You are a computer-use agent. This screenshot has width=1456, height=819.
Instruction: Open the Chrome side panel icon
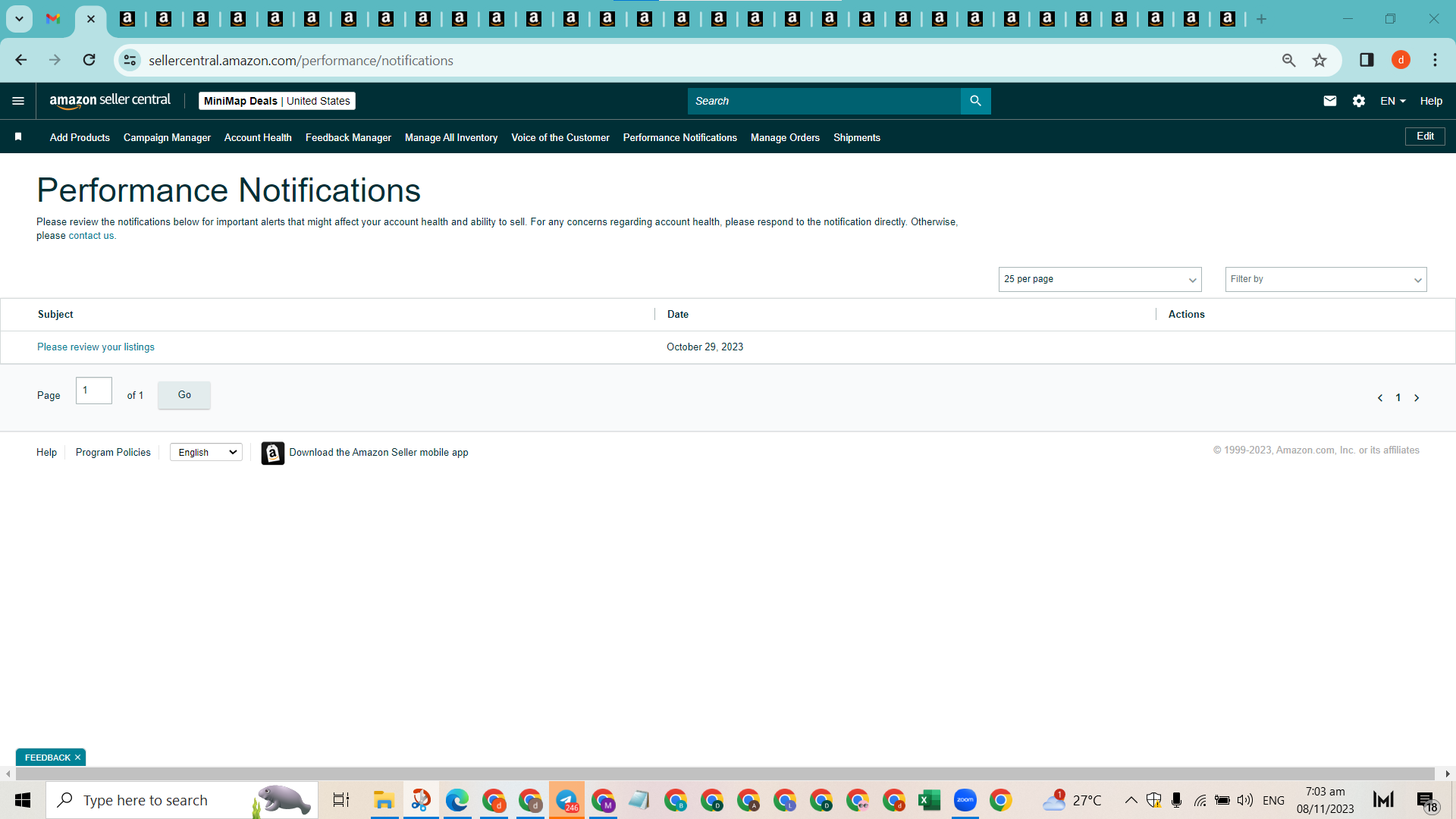1367,60
